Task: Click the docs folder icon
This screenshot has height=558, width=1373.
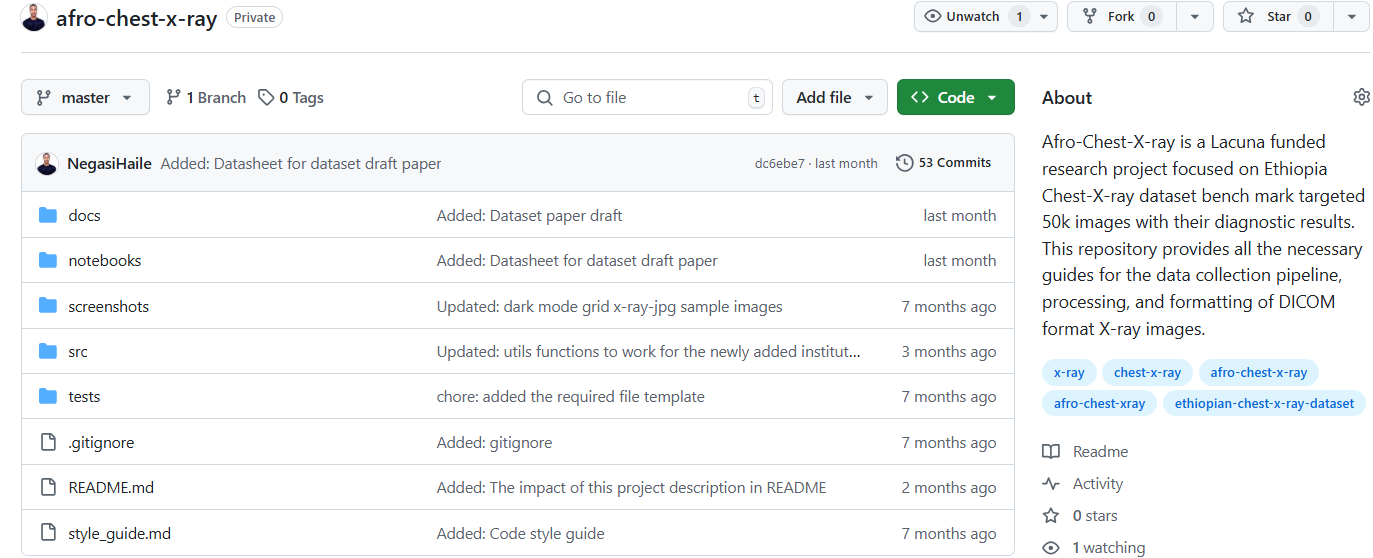Action: pyautogui.click(x=48, y=215)
